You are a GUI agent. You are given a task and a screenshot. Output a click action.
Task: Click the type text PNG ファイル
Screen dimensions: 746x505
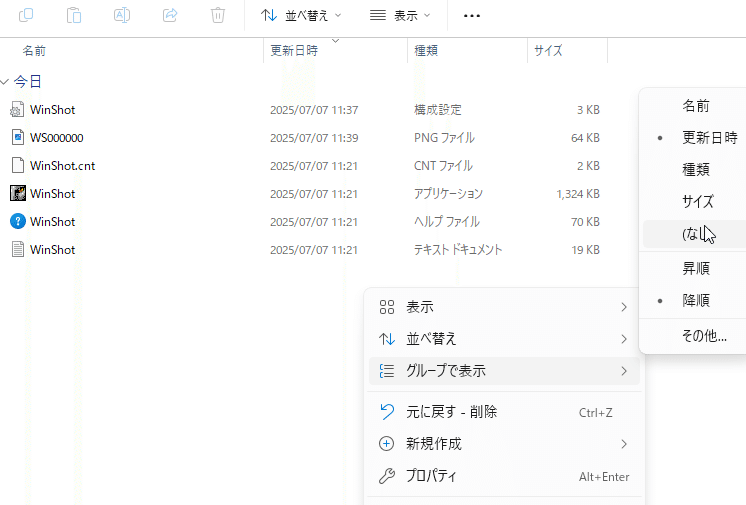(444, 138)
